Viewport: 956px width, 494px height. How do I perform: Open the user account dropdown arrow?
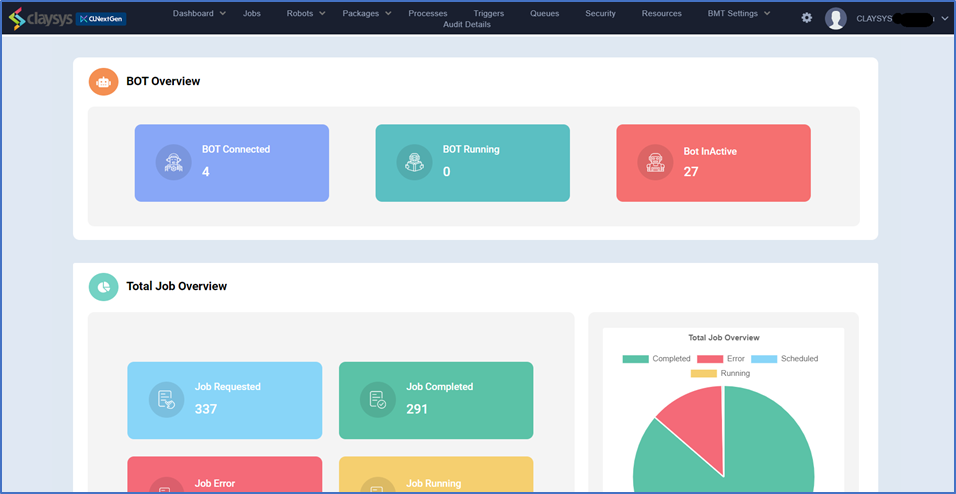click(944, 19)
